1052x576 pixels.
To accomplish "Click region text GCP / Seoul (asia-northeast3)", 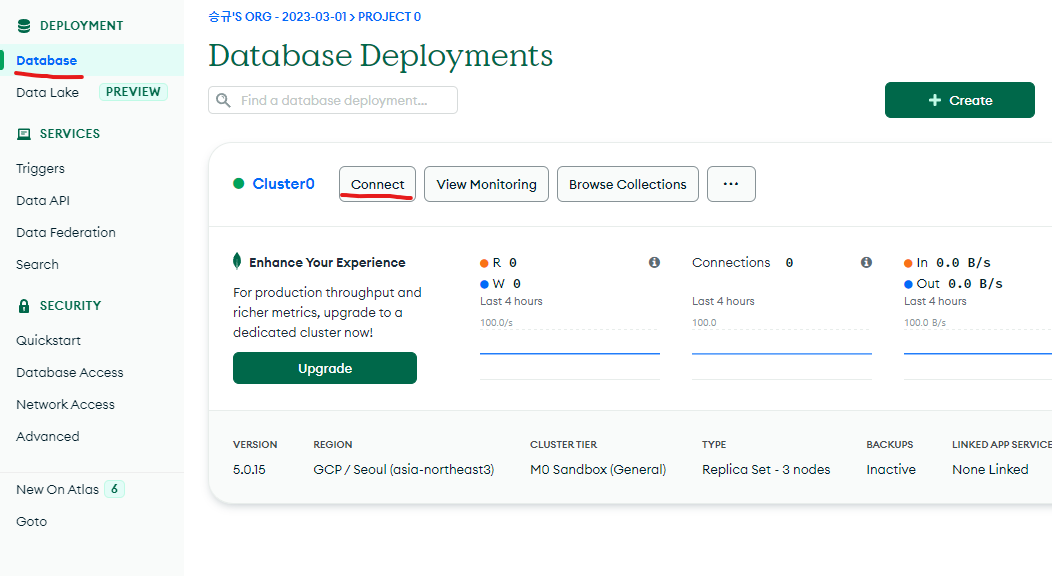I will click(x=403, y=470).
